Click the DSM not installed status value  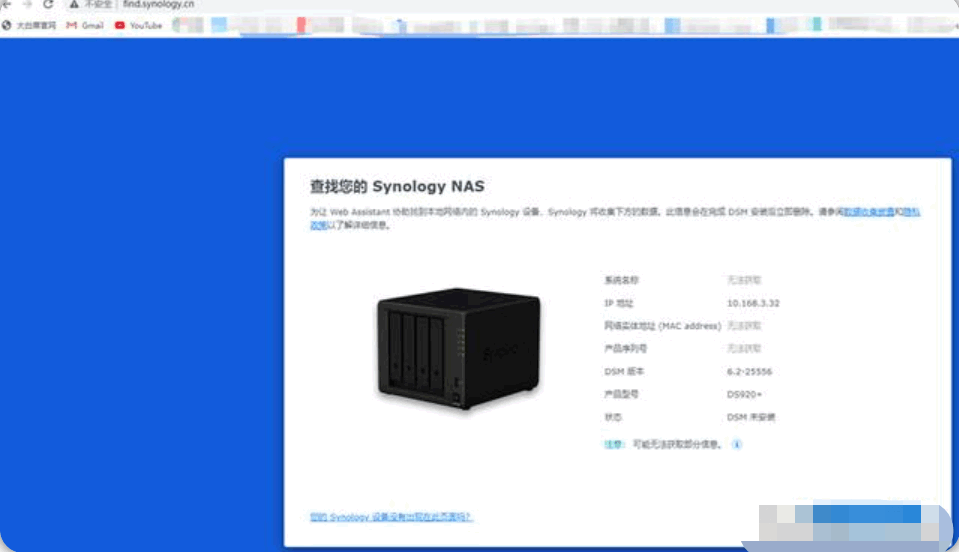[750, 417]
